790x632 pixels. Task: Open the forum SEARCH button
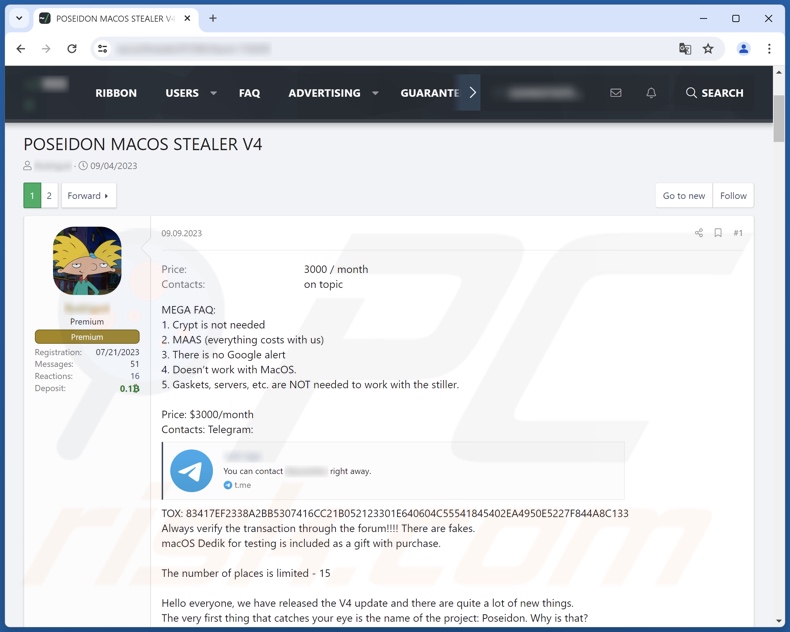click(x=714, y=93)
